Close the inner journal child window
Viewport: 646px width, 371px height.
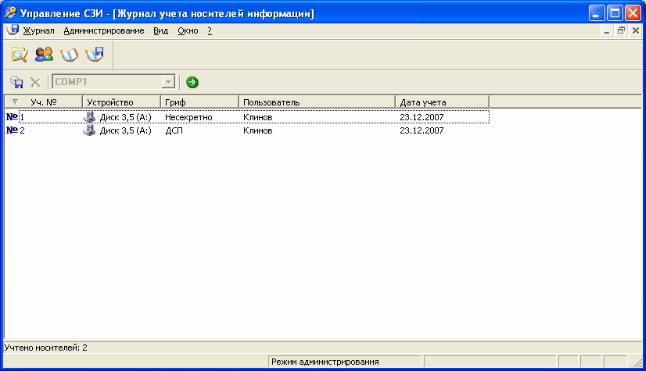[x=635, y=31]
